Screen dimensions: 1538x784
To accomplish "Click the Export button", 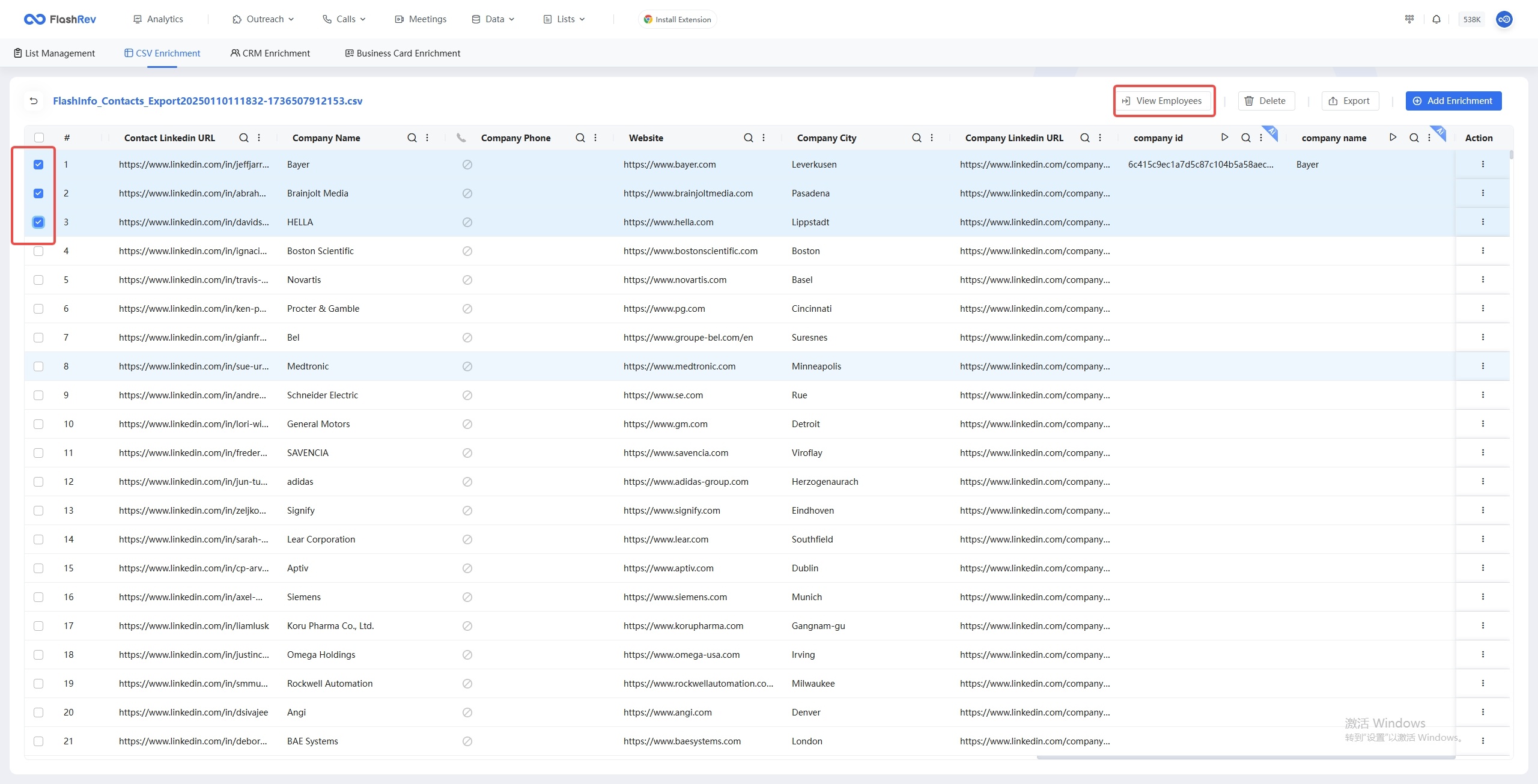I will coord(1349,101).
